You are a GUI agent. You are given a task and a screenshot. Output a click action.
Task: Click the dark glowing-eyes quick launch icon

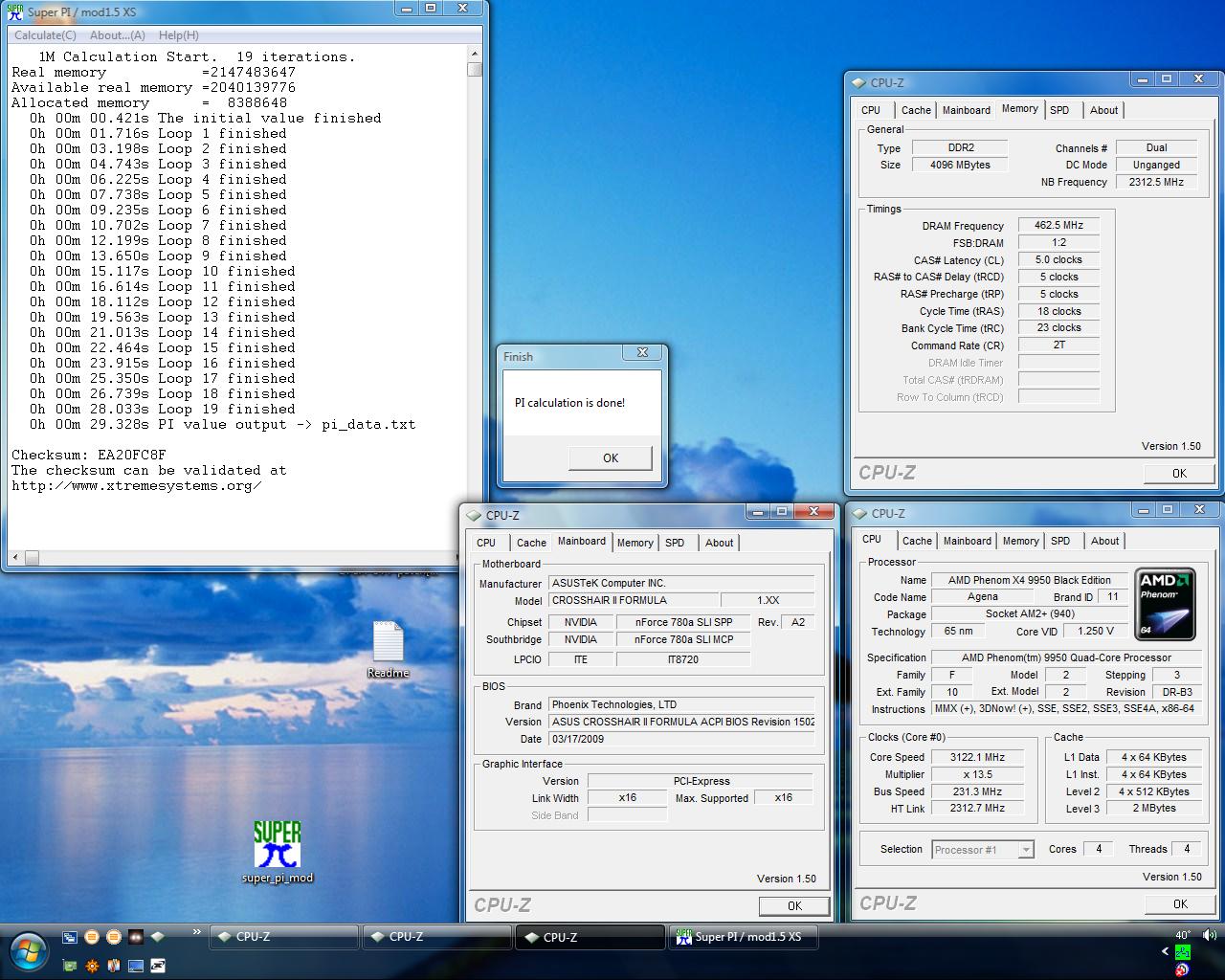136,937
